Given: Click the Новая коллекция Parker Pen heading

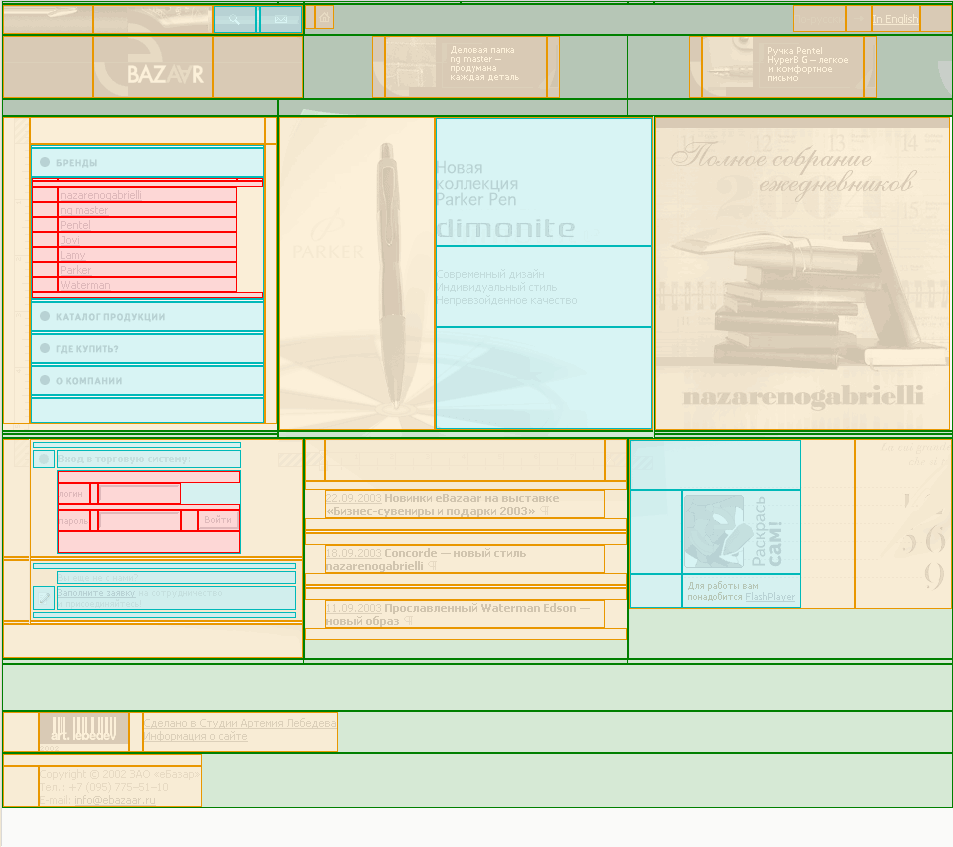Looking at the screenshot, I should 477,183.
